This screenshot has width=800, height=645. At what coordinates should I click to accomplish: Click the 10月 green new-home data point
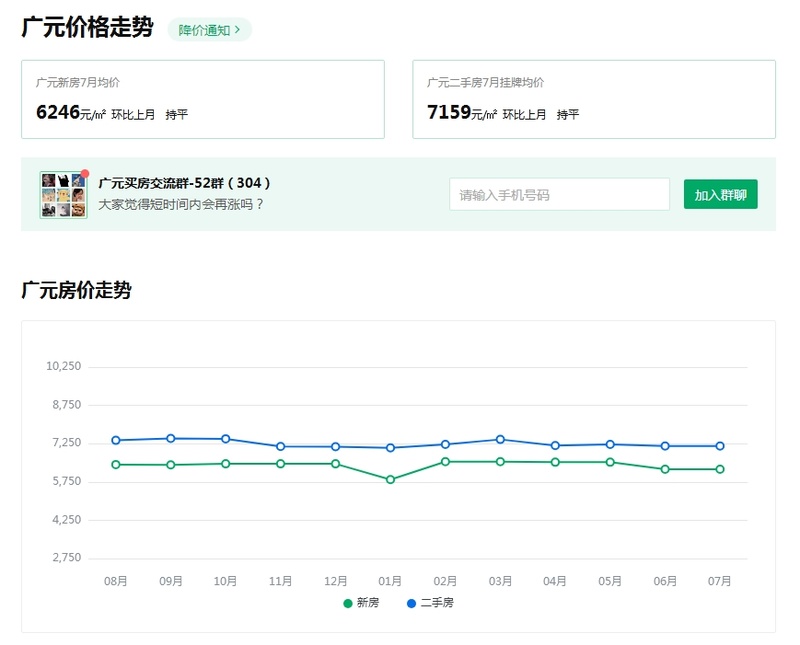(226, 463)
